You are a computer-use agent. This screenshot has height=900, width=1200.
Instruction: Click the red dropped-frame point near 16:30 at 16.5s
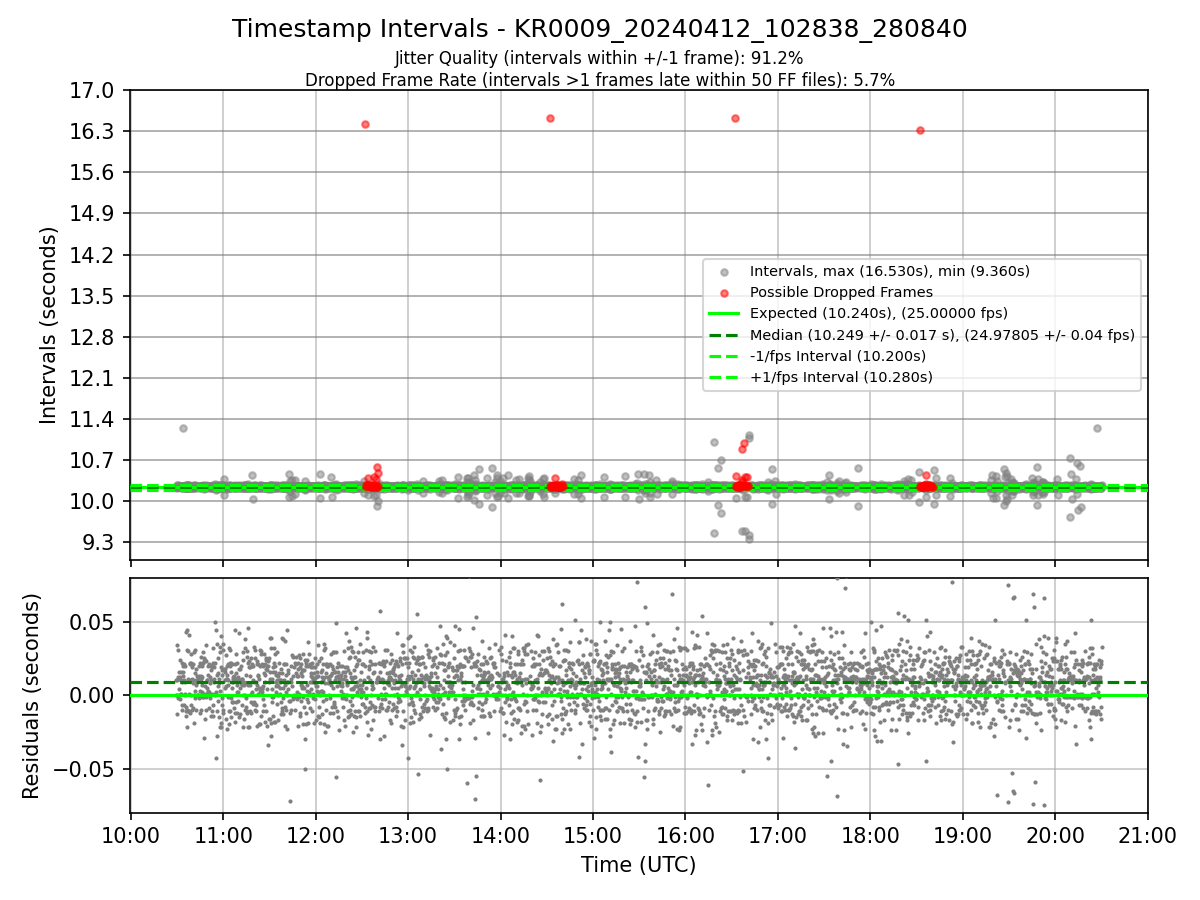click(735, 118)
